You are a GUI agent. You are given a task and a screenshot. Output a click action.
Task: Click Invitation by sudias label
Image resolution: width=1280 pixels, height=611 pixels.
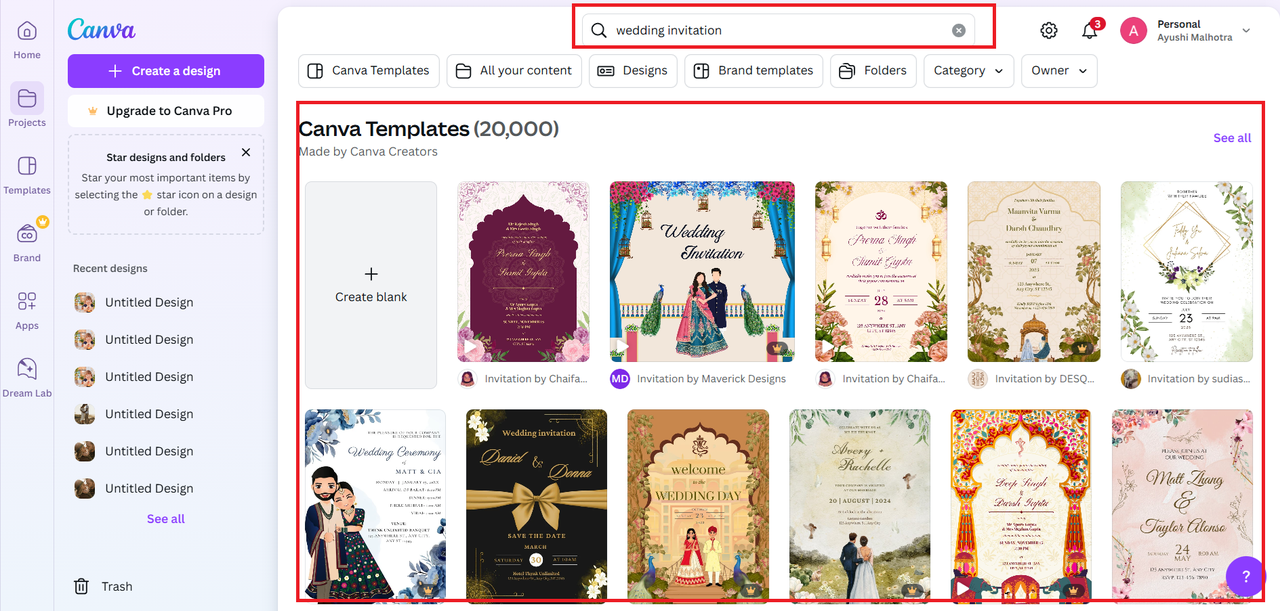point(1200,379)
